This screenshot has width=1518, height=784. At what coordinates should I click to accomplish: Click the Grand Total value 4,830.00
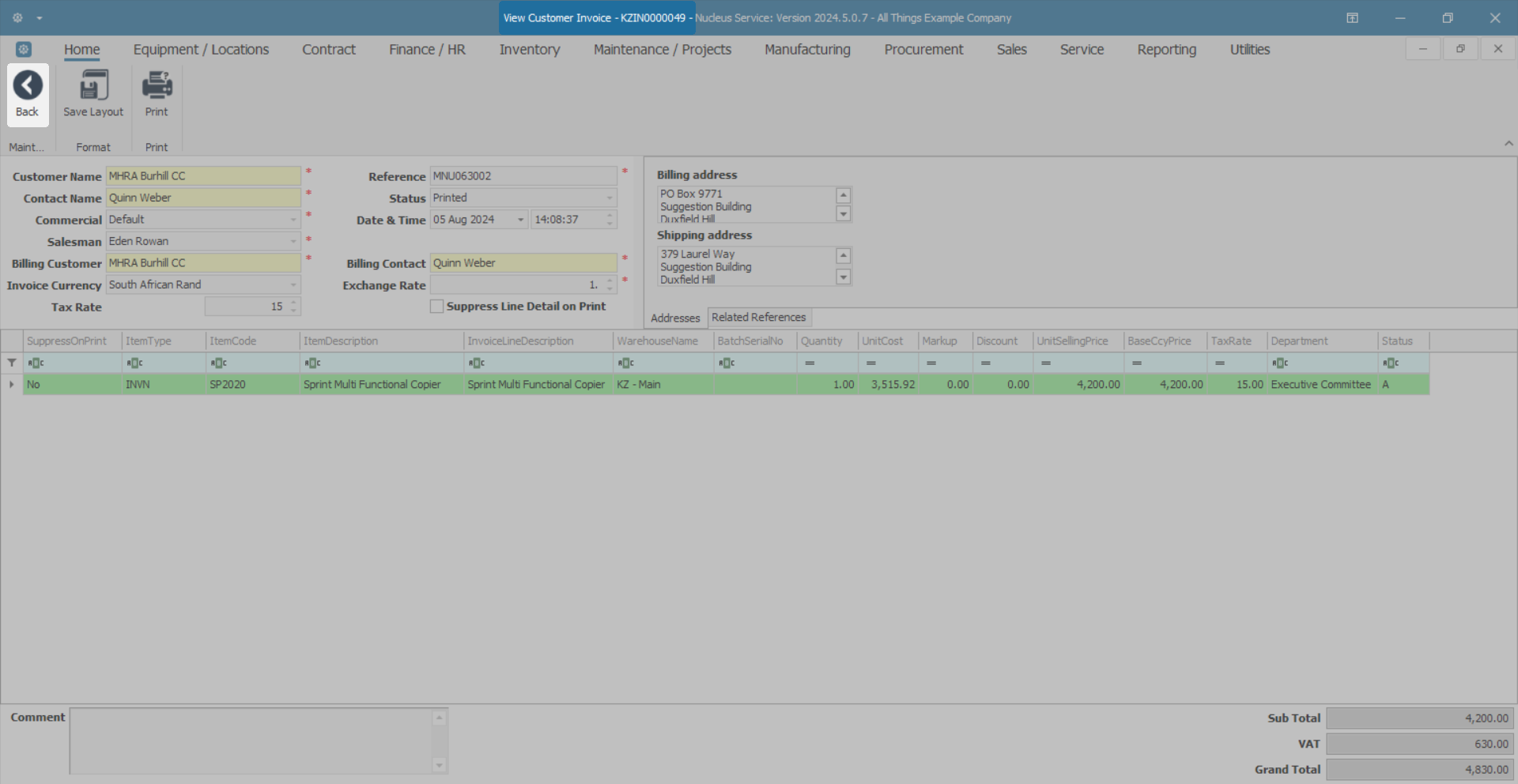(1420, 770)
